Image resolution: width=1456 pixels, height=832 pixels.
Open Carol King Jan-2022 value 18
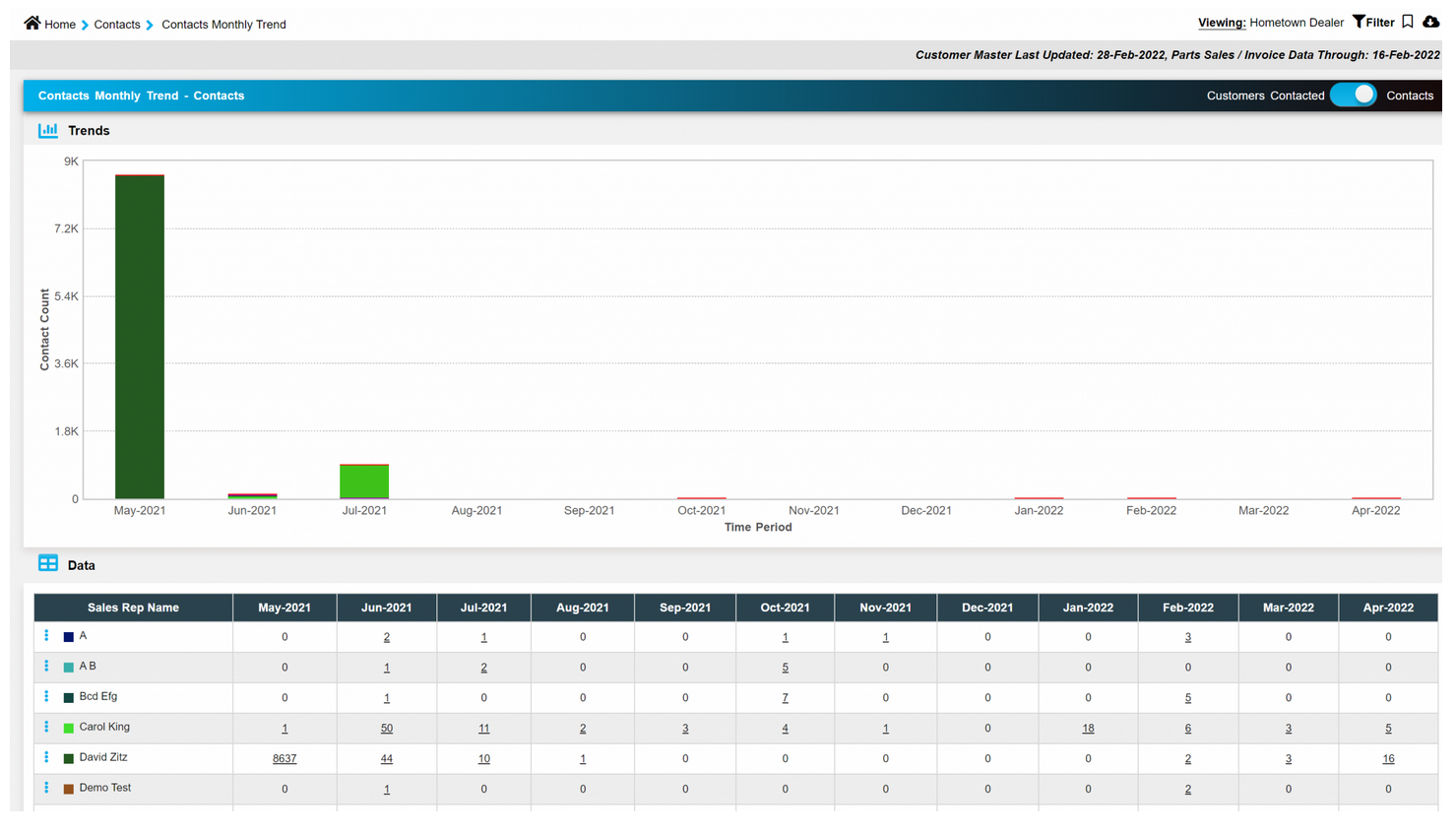click(1088, 729)
